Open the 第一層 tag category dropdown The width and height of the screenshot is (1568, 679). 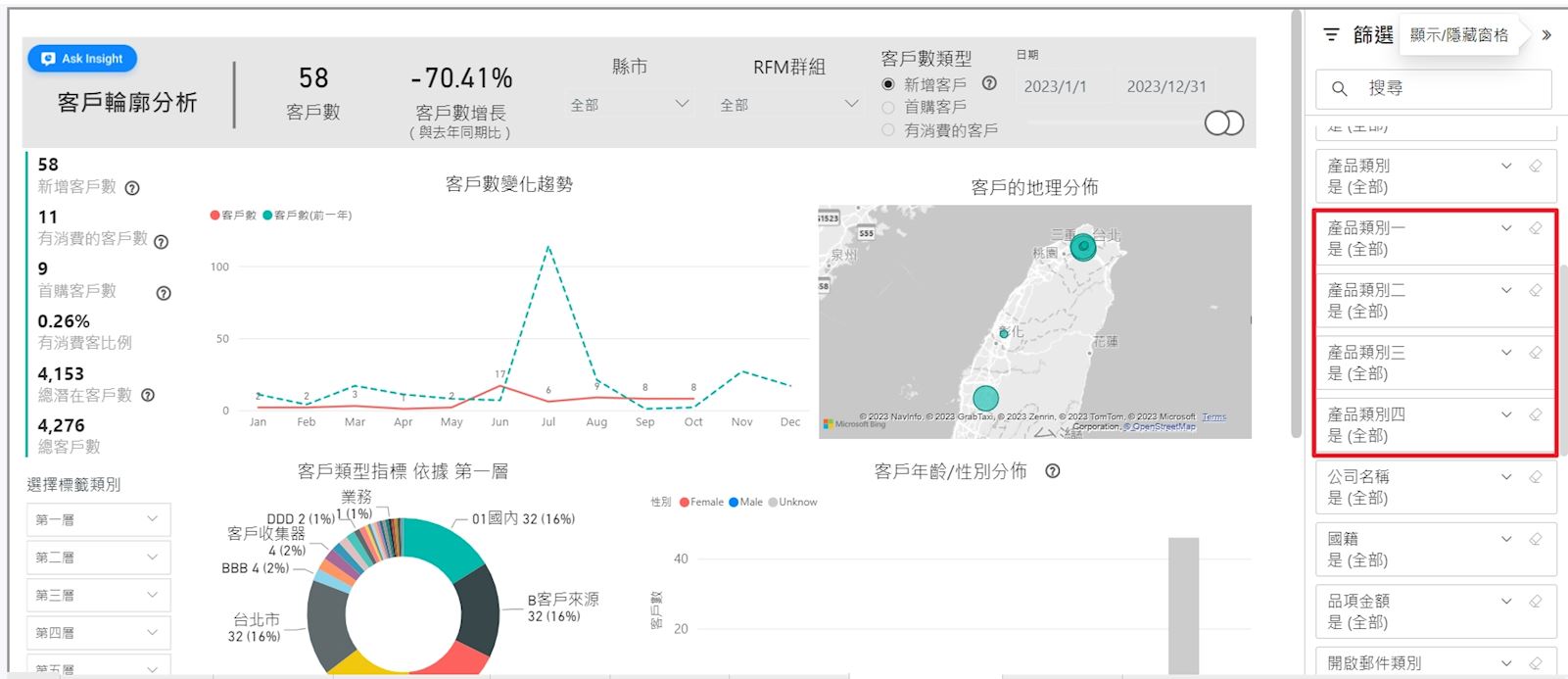coord(98,519)
